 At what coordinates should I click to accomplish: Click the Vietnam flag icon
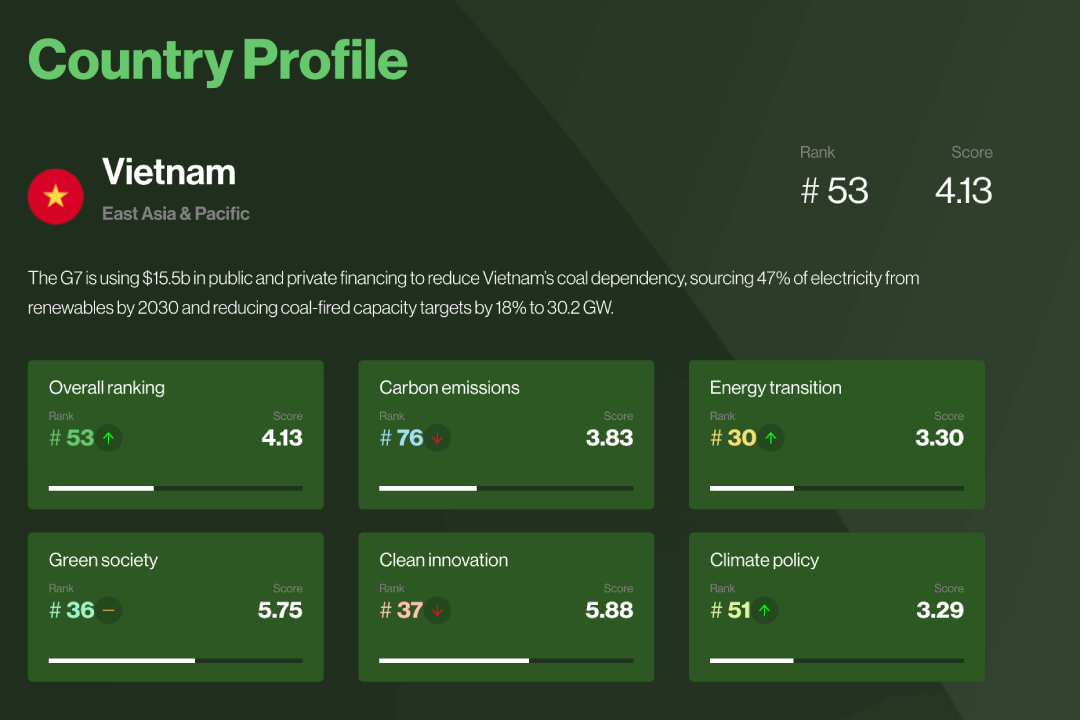(x=56, y=196)
